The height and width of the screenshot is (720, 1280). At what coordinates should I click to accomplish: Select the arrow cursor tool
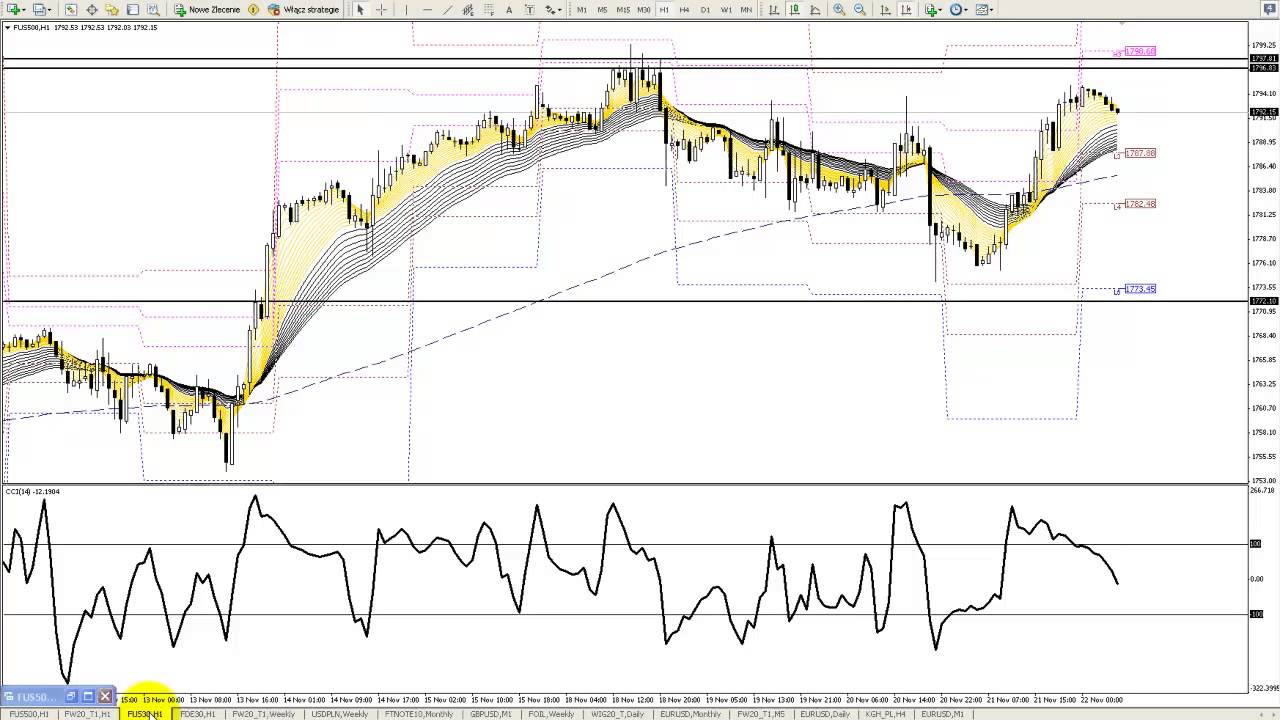click(360, 9)
